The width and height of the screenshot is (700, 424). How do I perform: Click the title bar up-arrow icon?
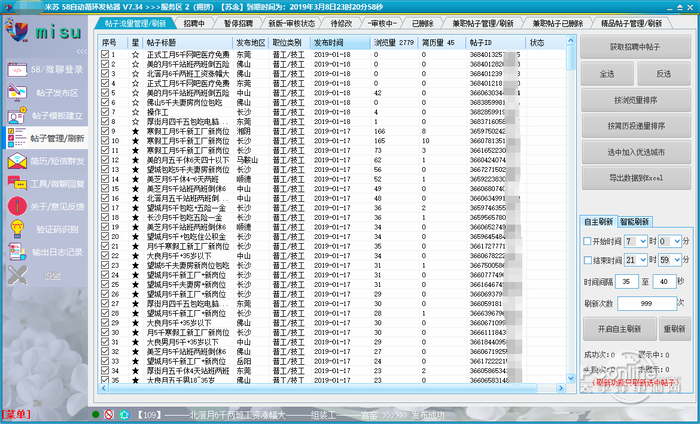pos(679,8)
